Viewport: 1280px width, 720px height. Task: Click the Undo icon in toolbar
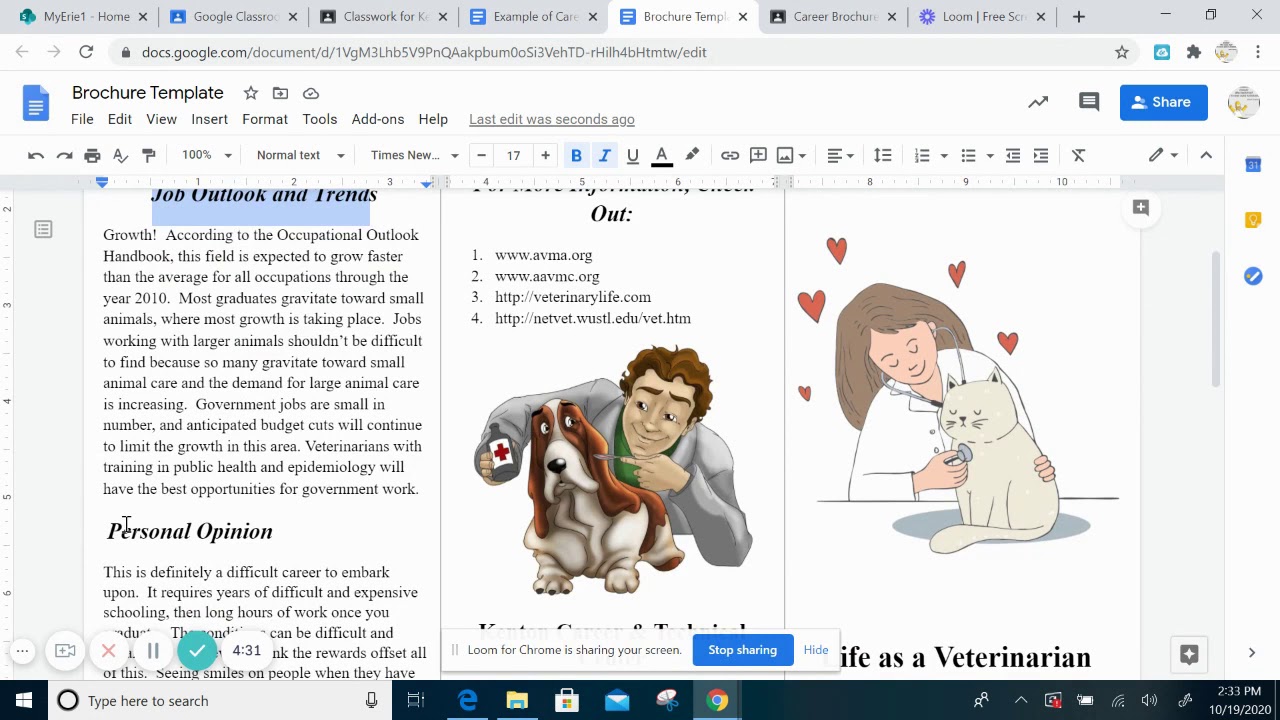[36, 155]
